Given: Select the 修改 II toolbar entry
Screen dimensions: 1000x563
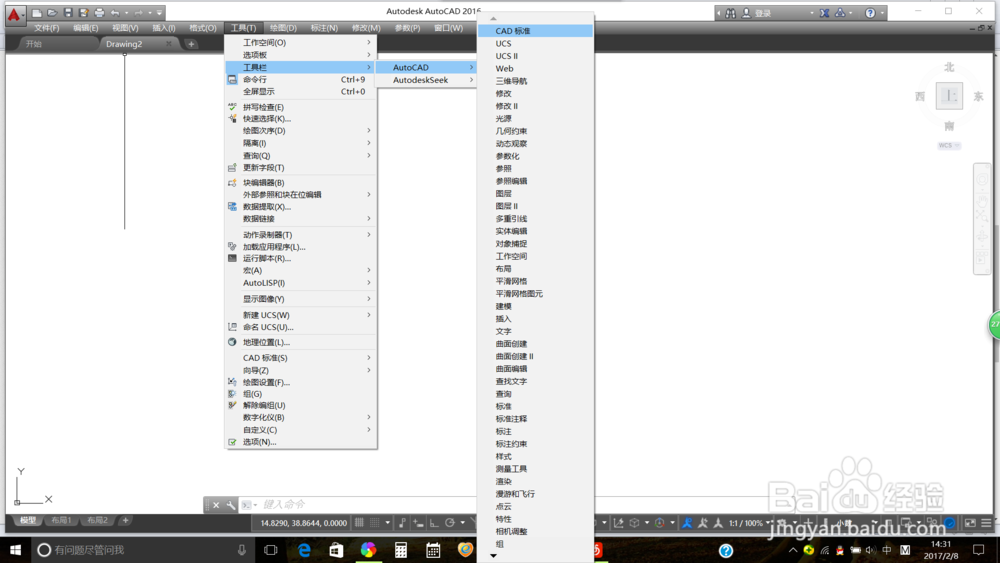Looking at the screenshot, I should pyautogui.click(x=535, y=106).
